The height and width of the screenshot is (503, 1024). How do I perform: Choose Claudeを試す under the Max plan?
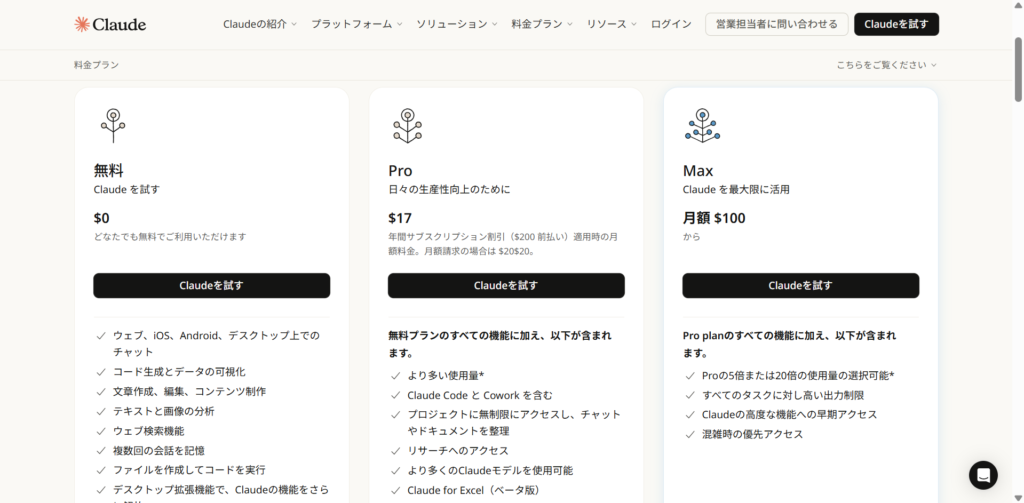click(800, 285)
